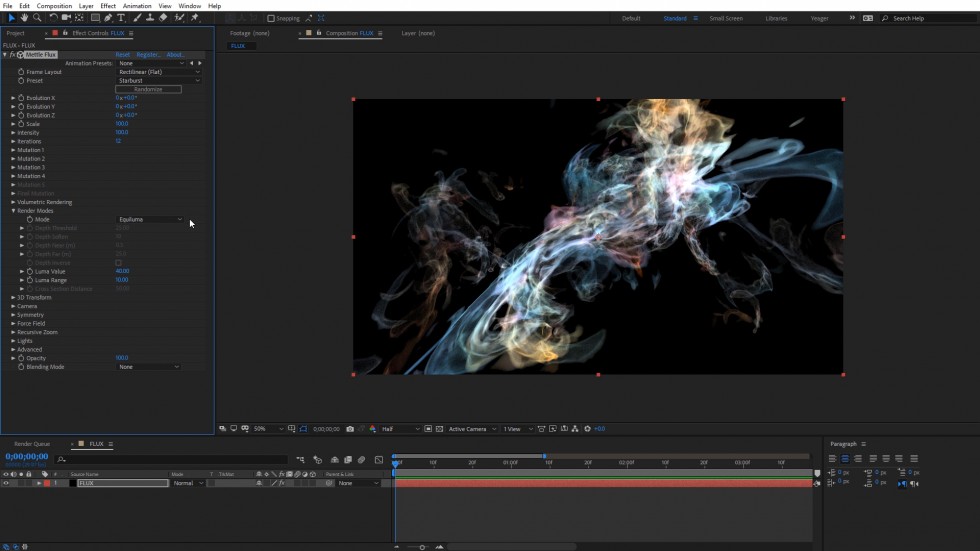The height and width of the screenshot is (551, 980).
Task: Hide the FLUX layer using eye toggle
Action: (6, 483)
